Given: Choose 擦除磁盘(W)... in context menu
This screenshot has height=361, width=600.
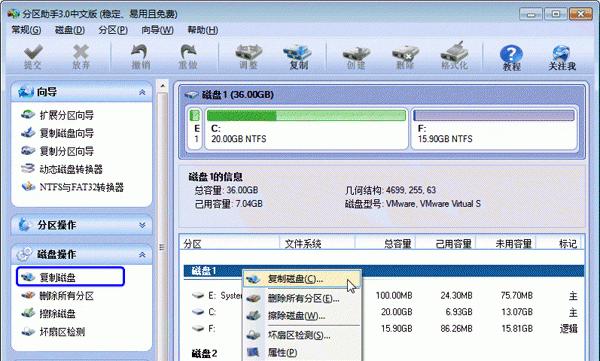Looking at the screenshot, I should 302,316.
